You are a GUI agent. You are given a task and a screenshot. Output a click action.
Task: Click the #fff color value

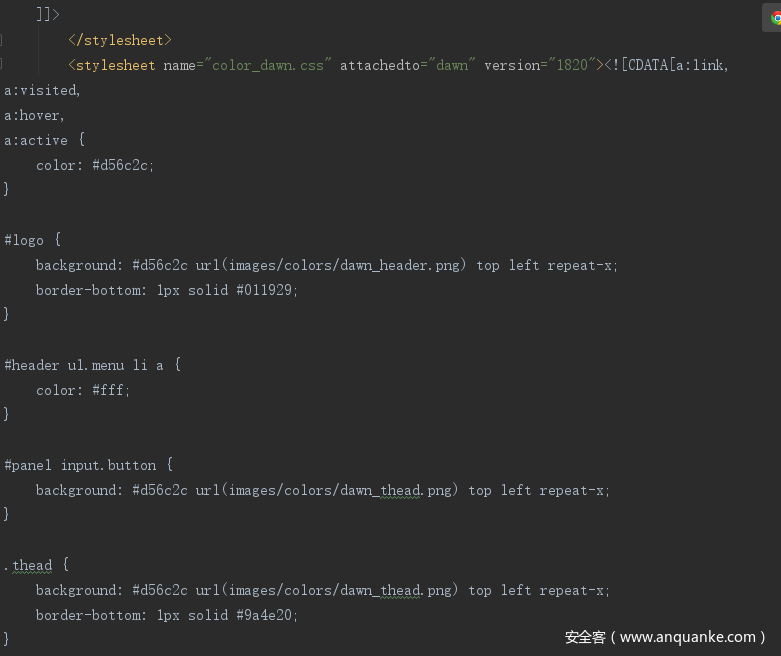click(110, 390)
